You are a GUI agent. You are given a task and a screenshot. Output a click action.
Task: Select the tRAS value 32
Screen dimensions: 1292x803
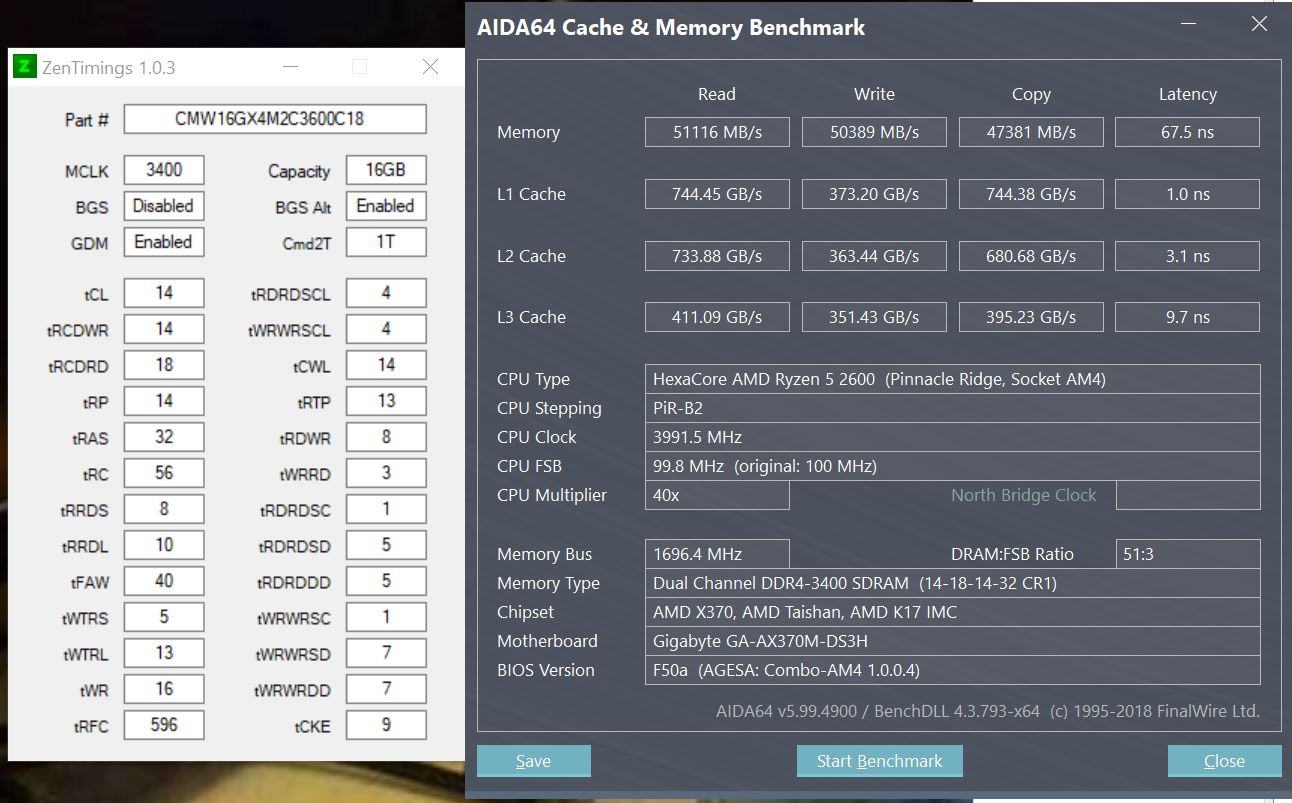164,437
